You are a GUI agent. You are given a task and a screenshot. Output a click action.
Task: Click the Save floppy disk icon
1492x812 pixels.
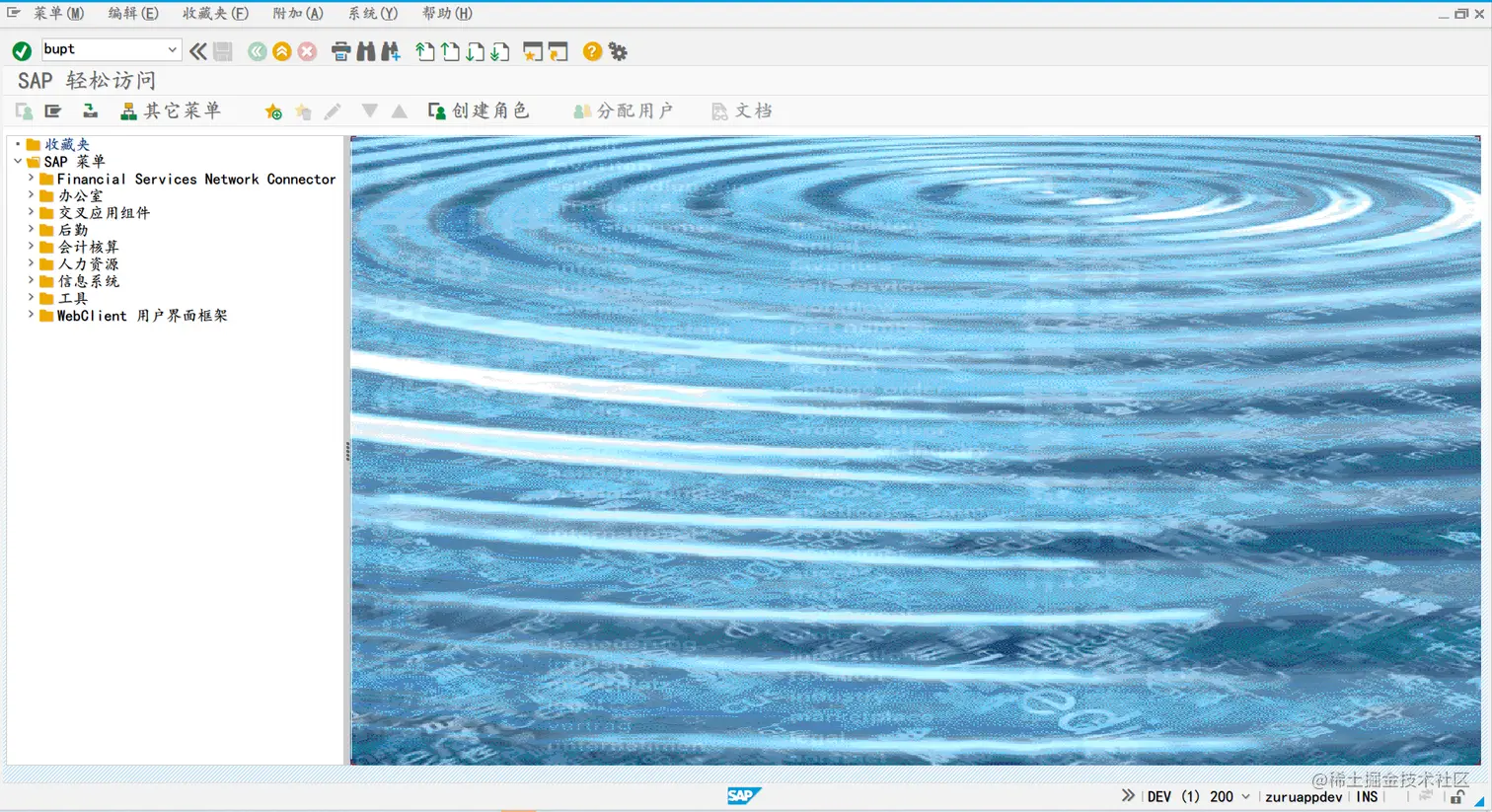(223, 51)
